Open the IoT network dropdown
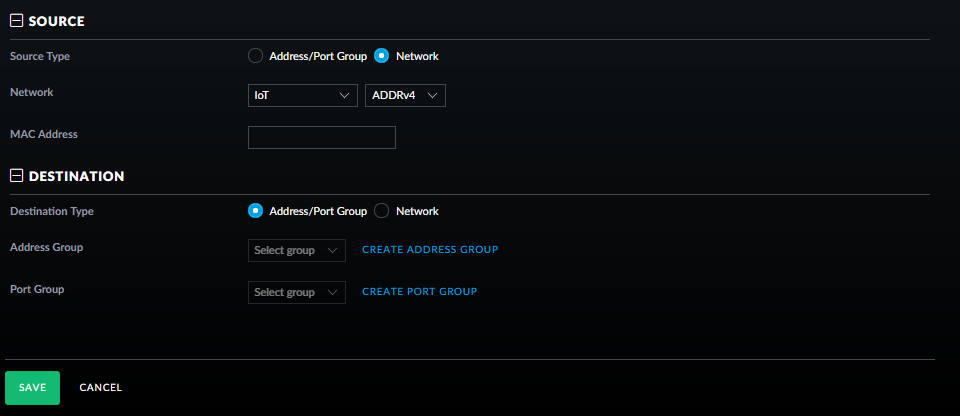 click(302, 95)
